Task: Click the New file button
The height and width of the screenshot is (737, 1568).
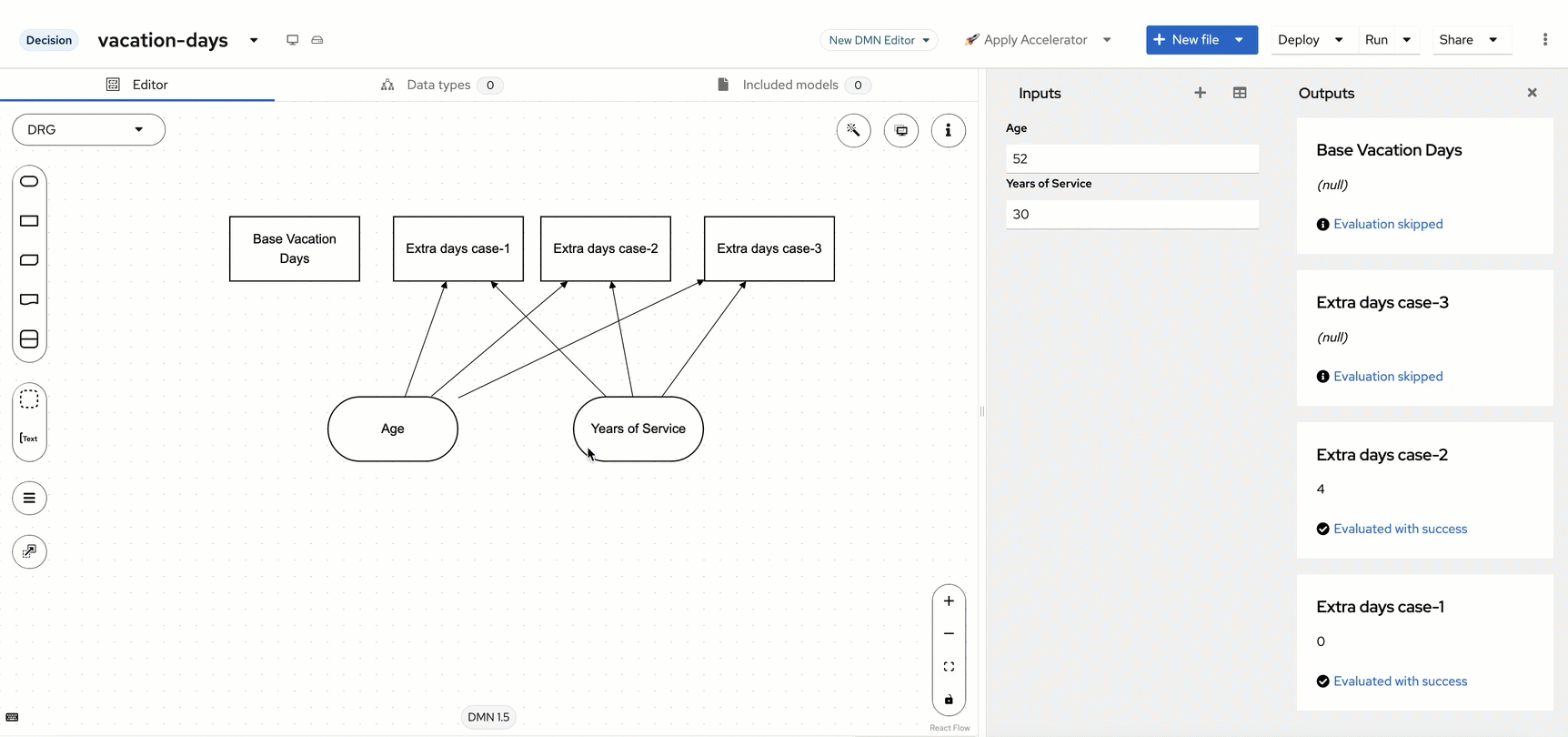Action: point(1186,40)
